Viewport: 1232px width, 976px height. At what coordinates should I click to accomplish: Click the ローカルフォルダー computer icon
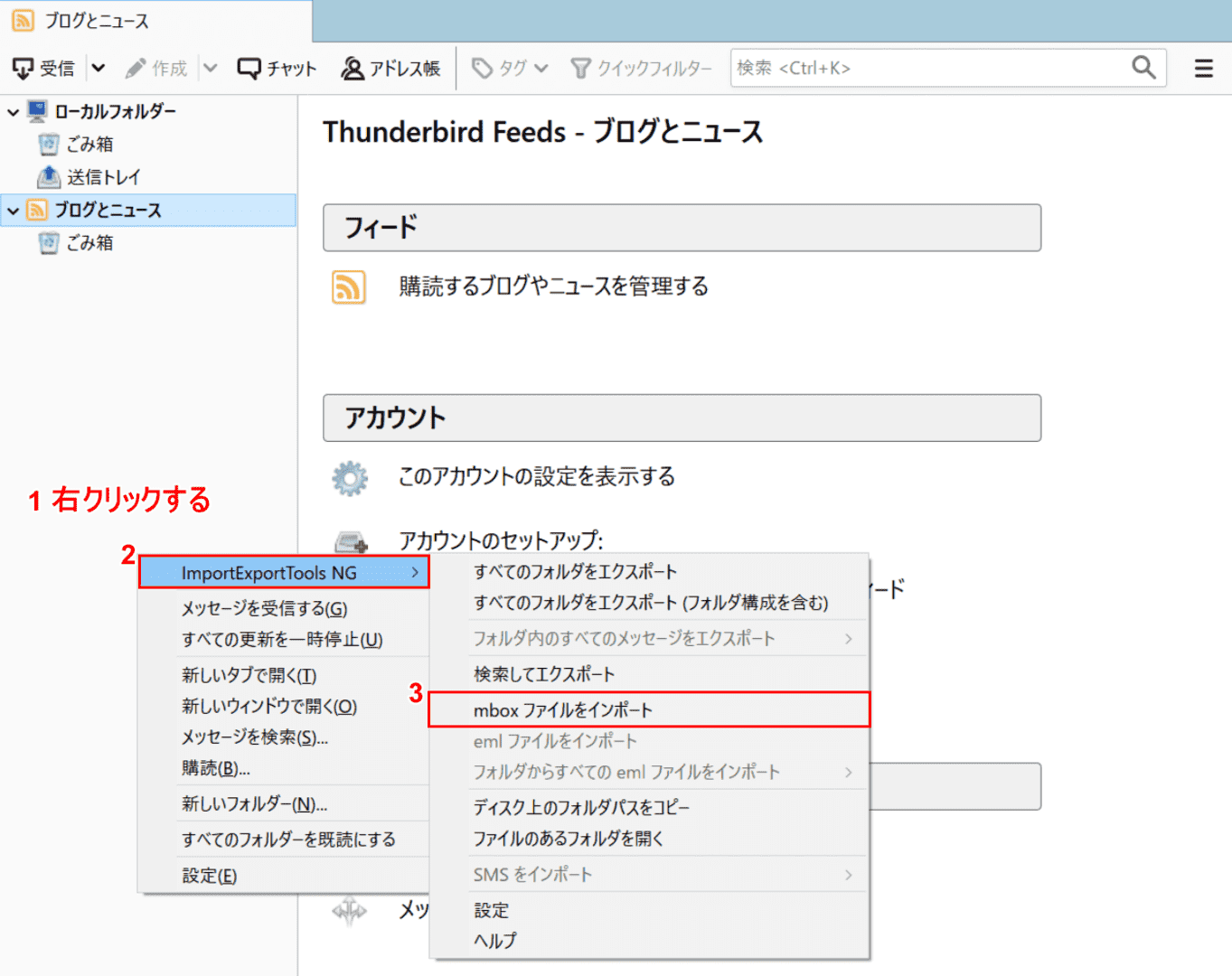tap(37, 111)
